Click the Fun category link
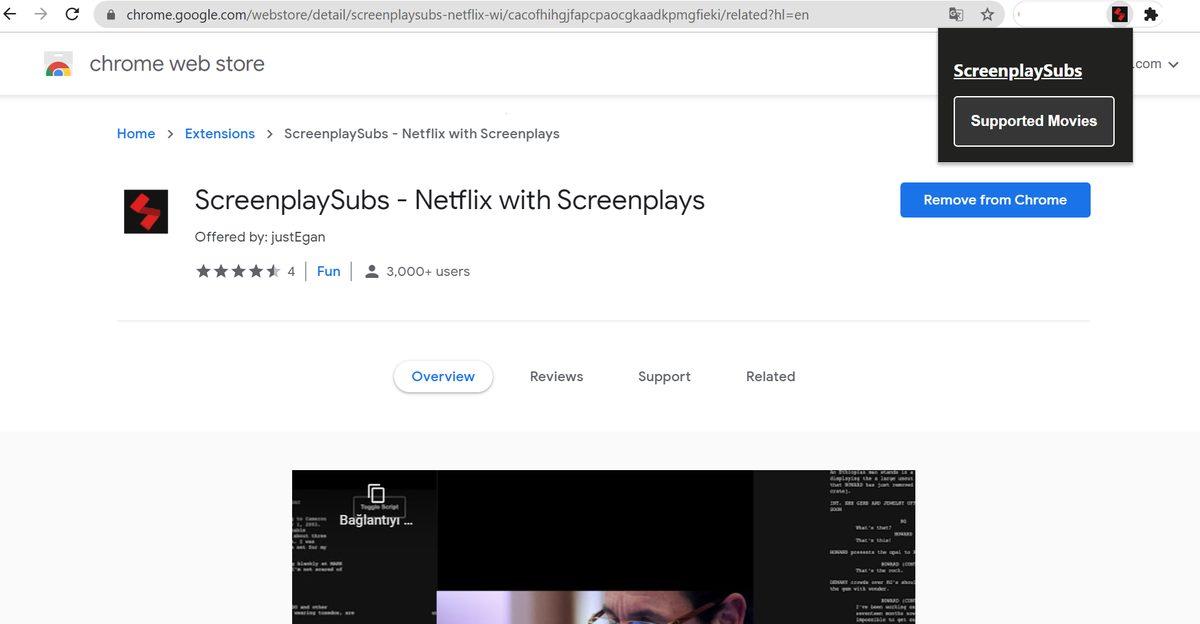This screenshot has width=1200, height=624. point(328,270)
